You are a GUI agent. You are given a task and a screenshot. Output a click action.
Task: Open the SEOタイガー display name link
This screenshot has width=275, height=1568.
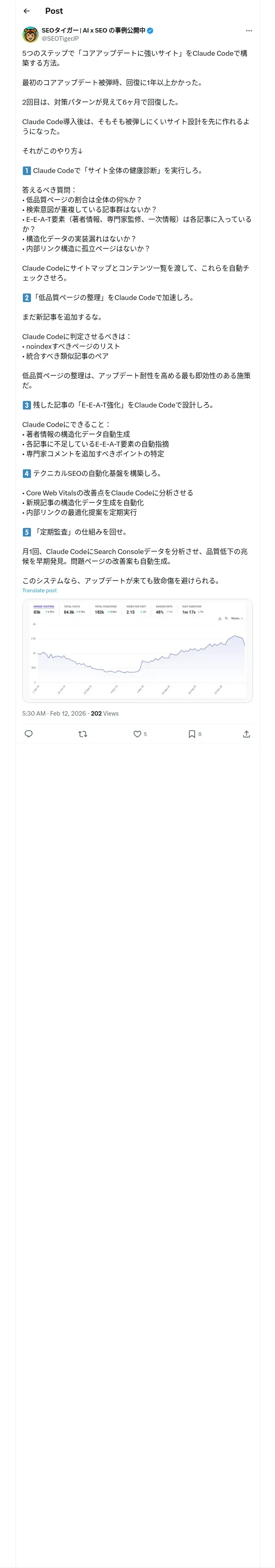pyautogui.click(x=93, y=31)
